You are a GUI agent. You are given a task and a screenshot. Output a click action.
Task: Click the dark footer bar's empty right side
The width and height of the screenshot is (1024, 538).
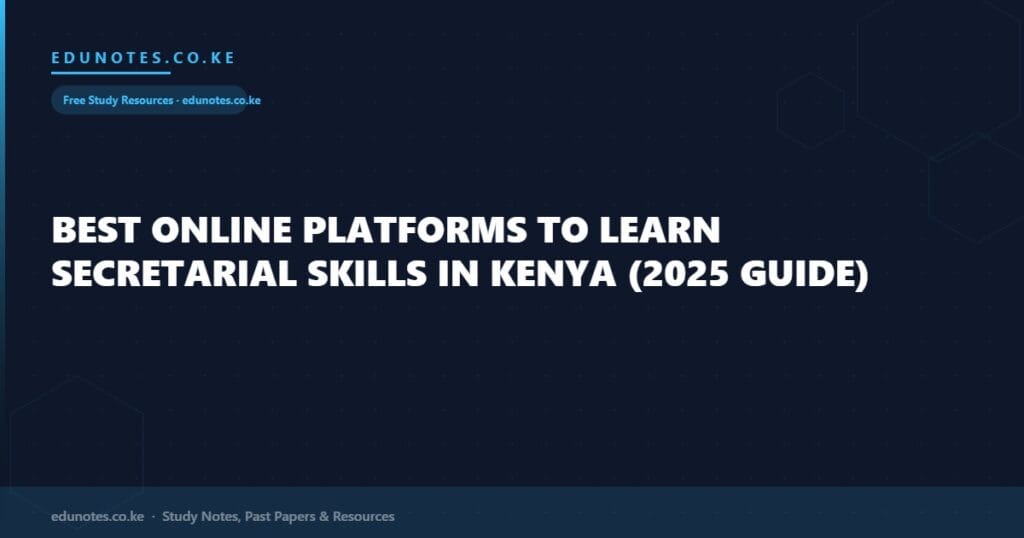pyautogui.click(x=750, y=513)
